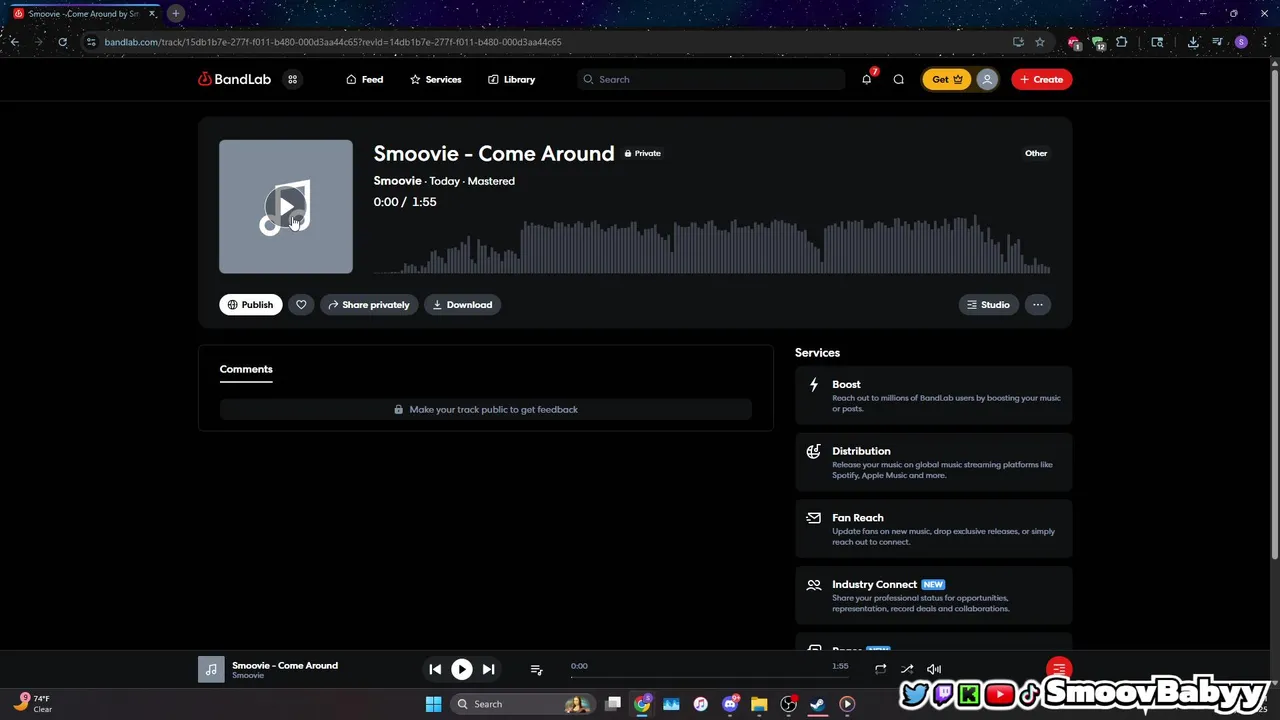Mute the player volume

[934, 669]
